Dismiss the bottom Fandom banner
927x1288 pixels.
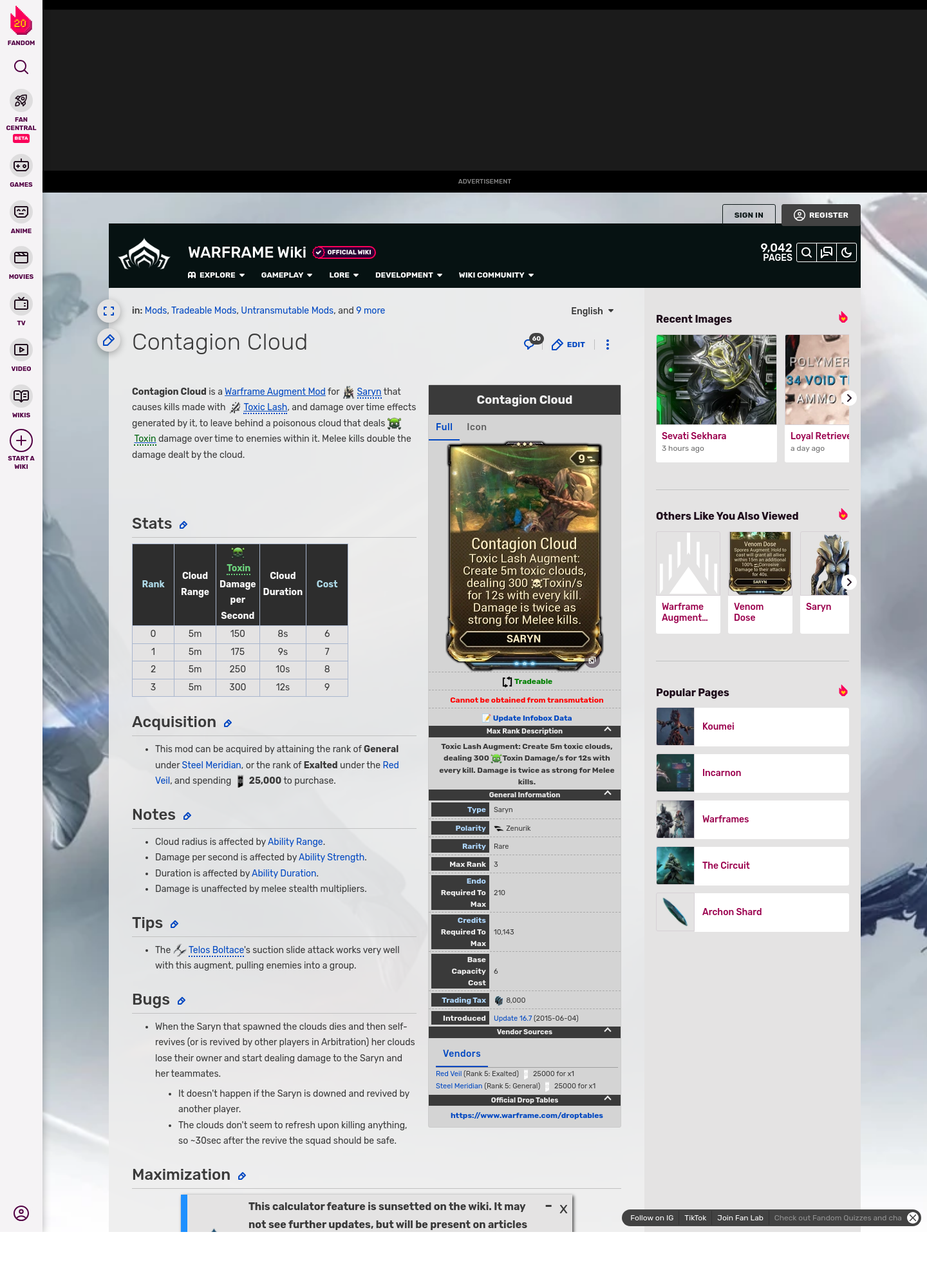[x=913, y=1218]
